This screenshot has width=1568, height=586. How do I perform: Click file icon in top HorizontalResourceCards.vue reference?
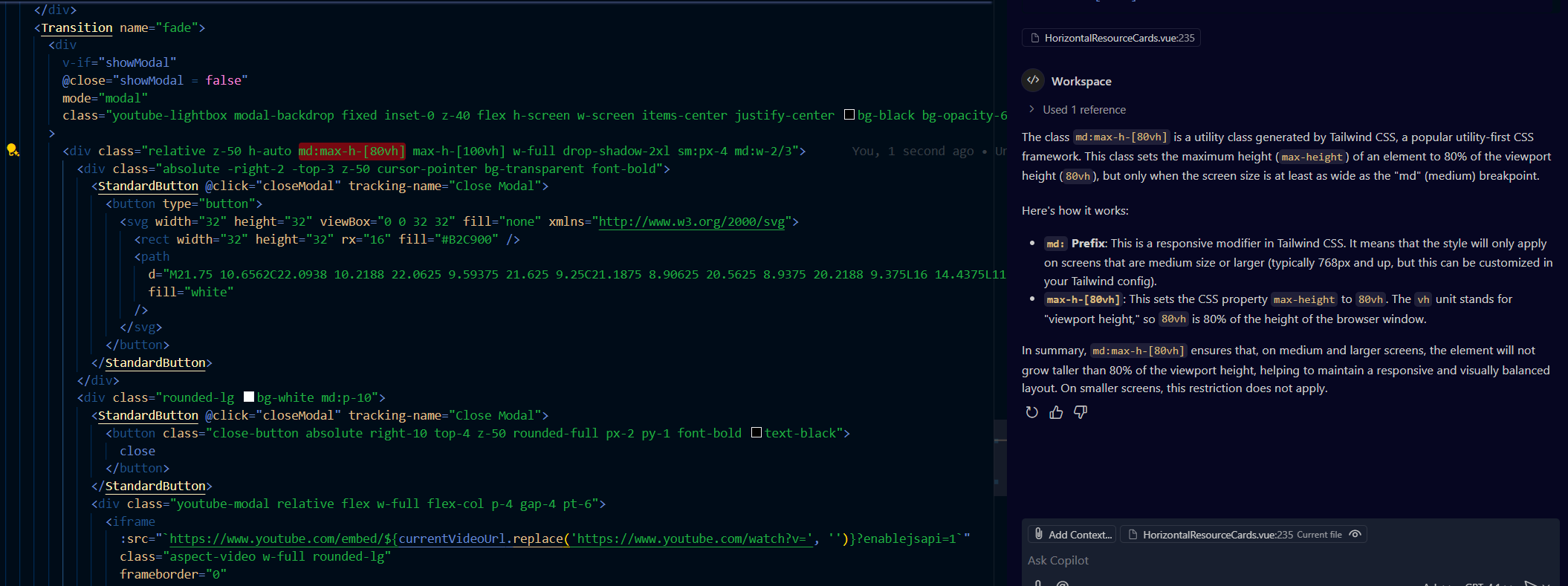[x=1034, y=38]
